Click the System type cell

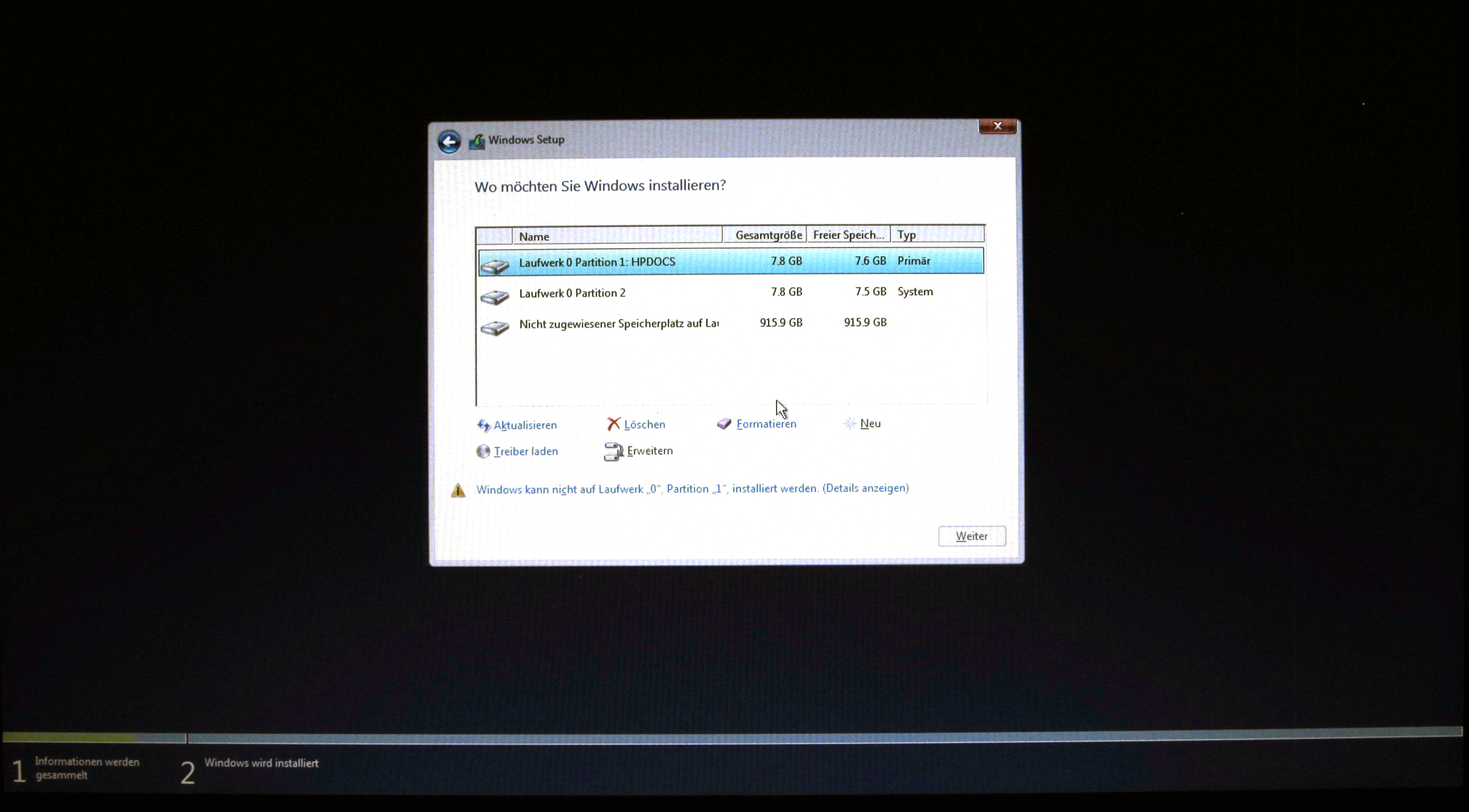click(x=915, y=291)
